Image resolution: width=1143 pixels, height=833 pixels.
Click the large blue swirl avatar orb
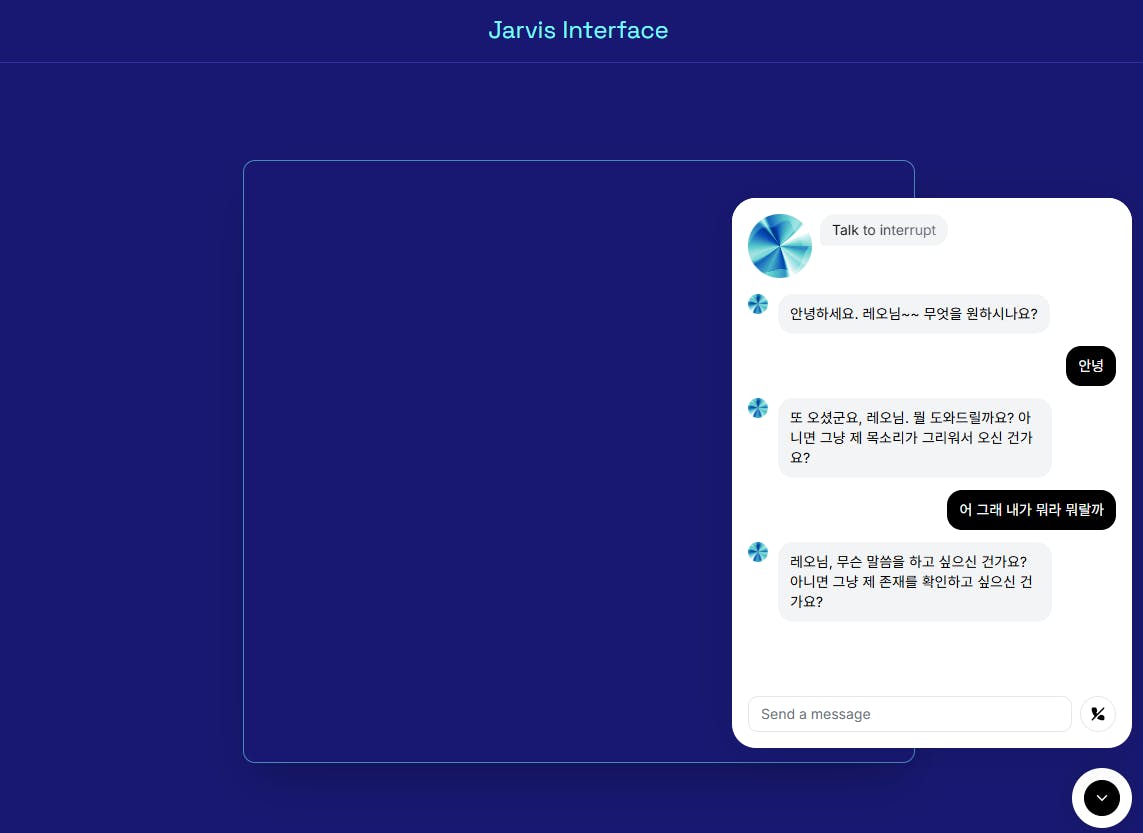[x=779, y=246]
